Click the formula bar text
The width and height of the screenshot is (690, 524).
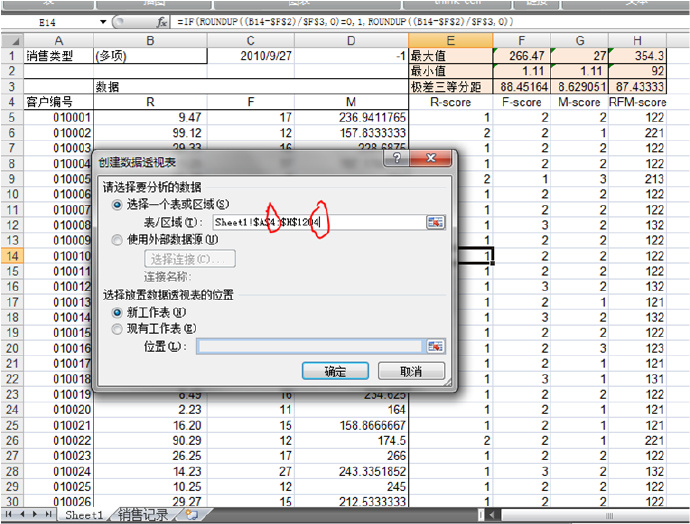pyautogui.click(x=345, y=22)
